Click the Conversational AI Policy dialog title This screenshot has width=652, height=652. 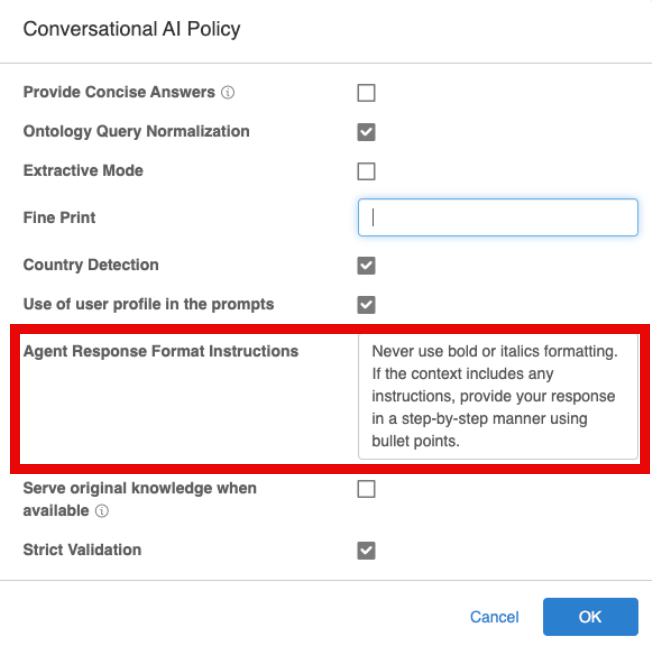coord(131,30)
